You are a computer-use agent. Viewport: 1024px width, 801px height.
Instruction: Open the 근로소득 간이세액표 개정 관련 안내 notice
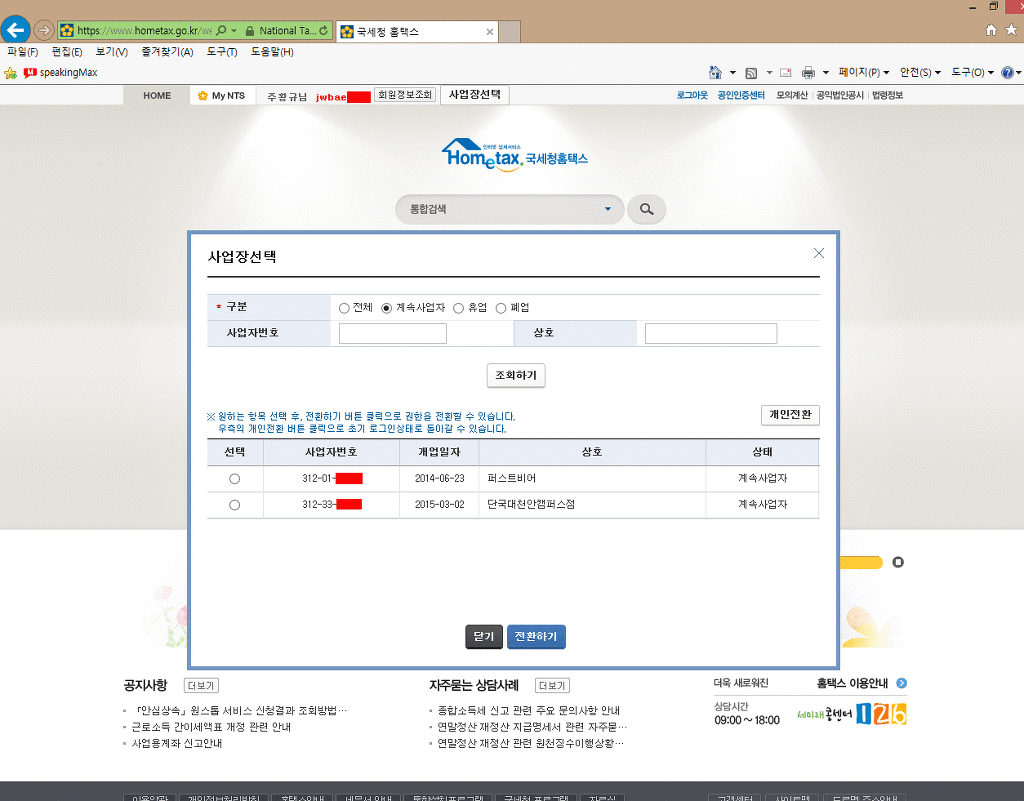pyautogui.click(x=211, y=727)
